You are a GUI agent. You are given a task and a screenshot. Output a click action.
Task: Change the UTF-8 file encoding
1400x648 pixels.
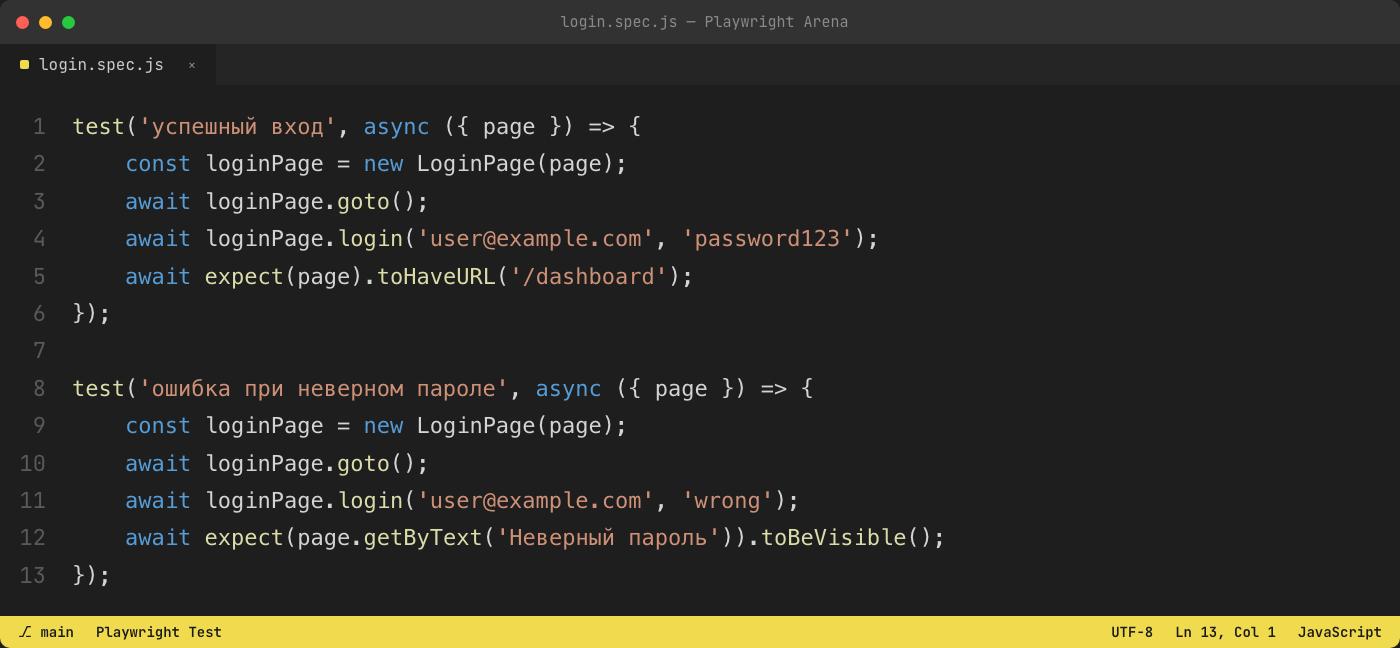(1132, 632)
